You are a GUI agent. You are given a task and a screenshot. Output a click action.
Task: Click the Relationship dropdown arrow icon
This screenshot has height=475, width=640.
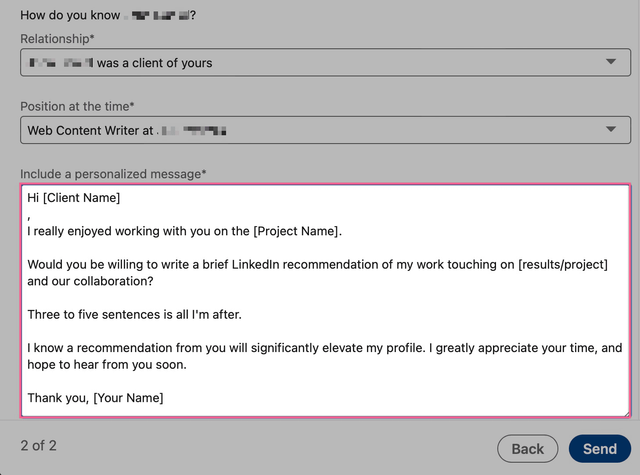tap(611, 62)
